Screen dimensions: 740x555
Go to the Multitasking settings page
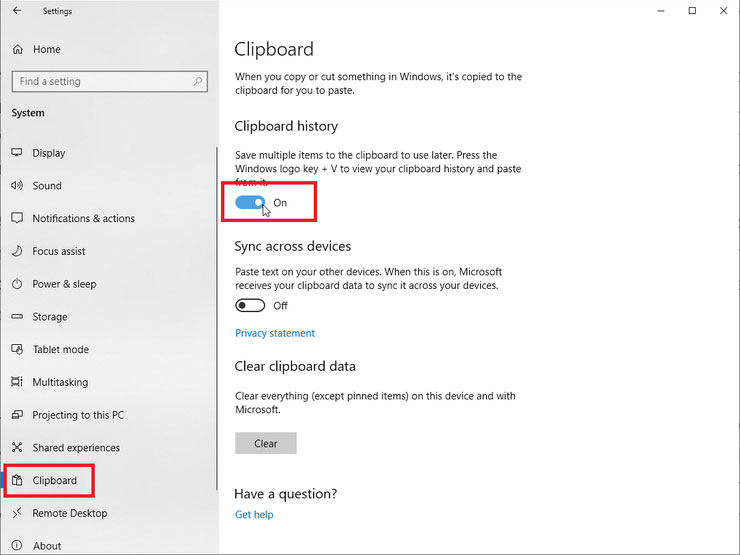tap(60, 382)
